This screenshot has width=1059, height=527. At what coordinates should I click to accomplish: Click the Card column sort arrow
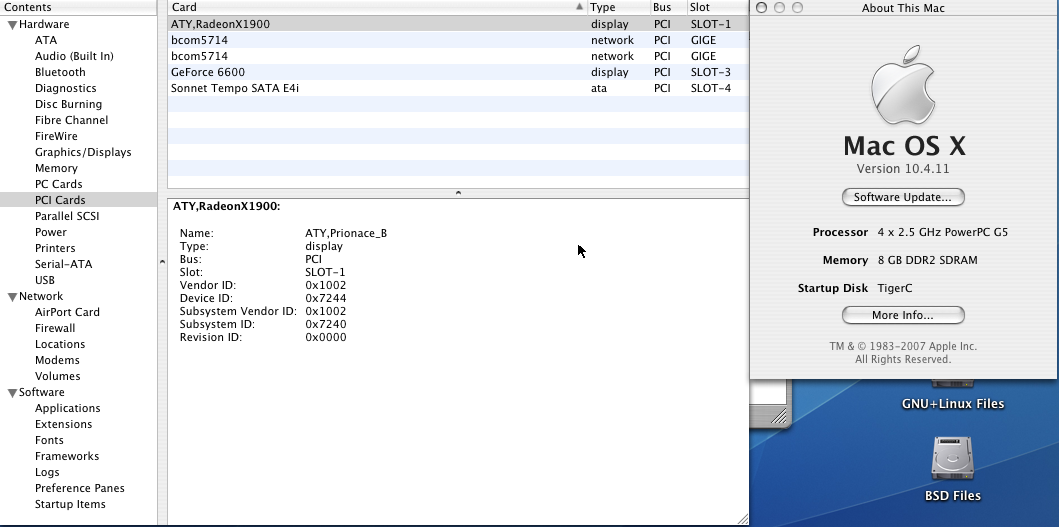(x=579, y=7)
